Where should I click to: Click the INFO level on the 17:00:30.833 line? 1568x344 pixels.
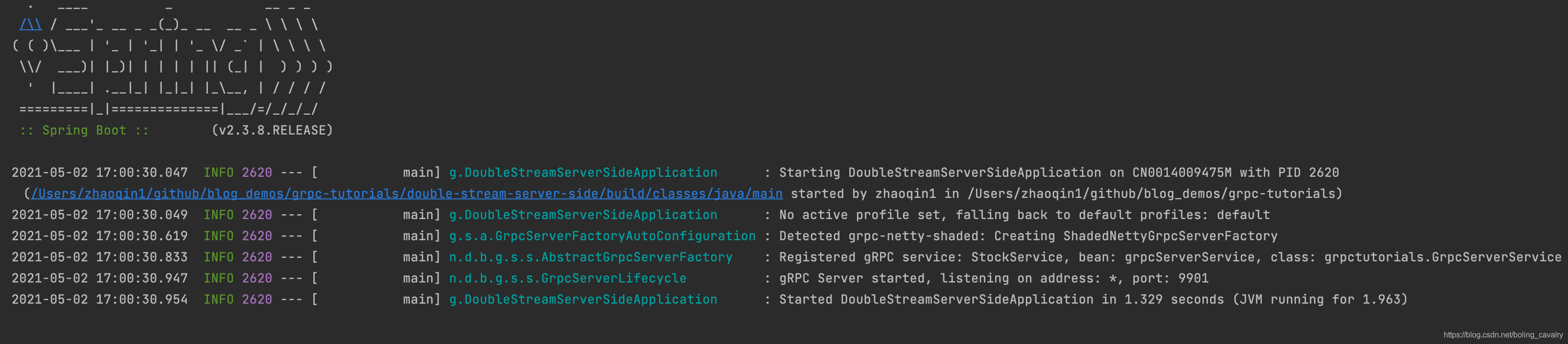point(218,258)
